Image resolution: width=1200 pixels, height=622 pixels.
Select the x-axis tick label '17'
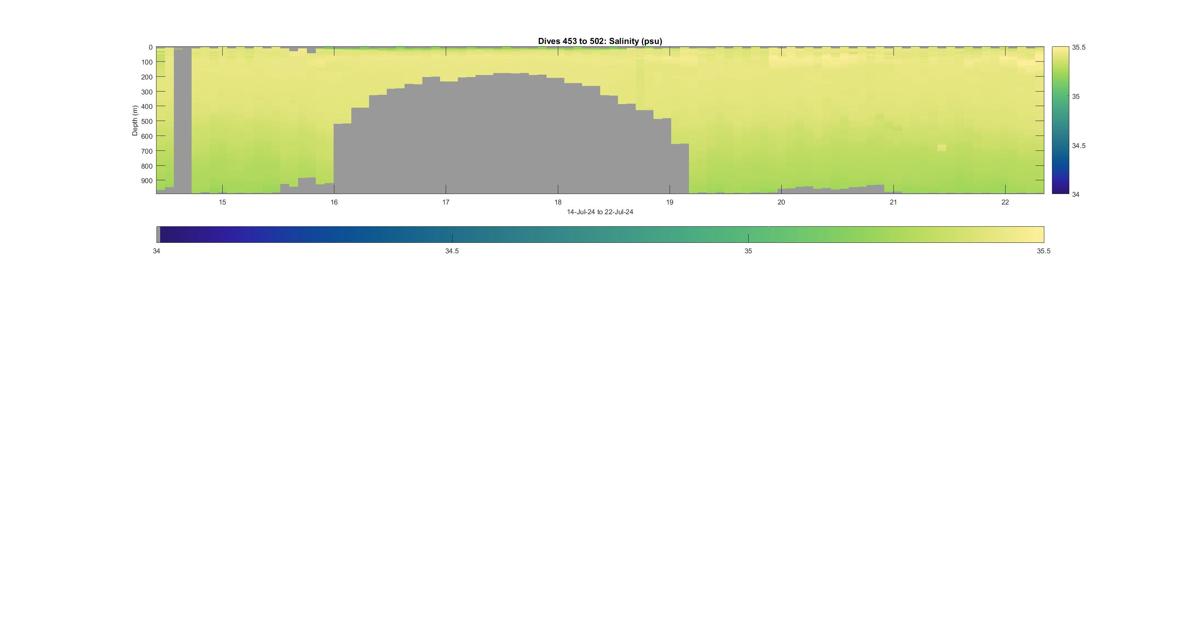click(446, 202)
